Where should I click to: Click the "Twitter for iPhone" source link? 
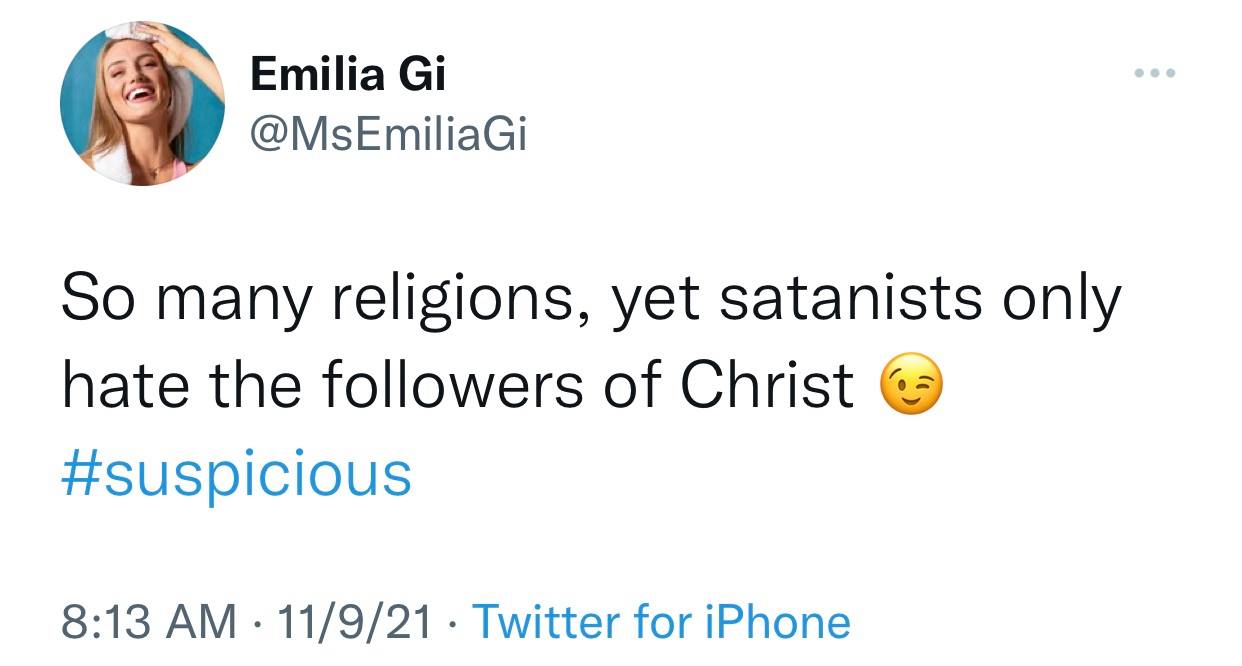660,621
